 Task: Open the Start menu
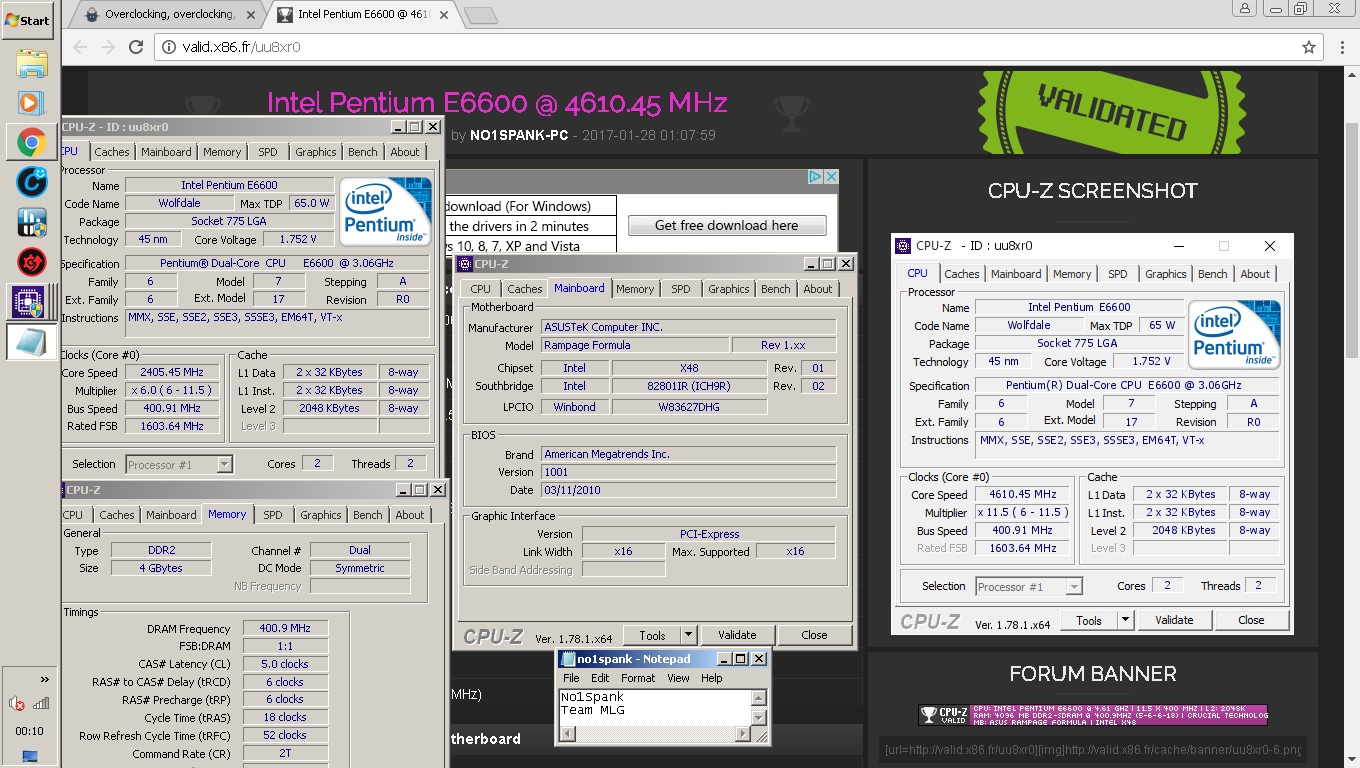(x=27, y=19)
